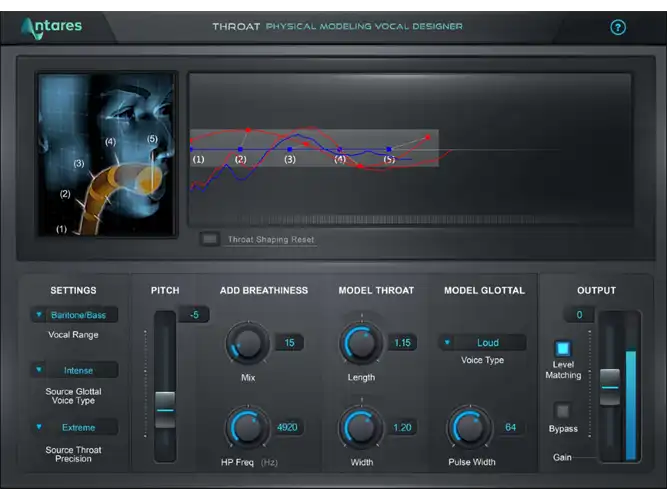Click the HP Freq knob
667x500 pixels.
(247, 427)
